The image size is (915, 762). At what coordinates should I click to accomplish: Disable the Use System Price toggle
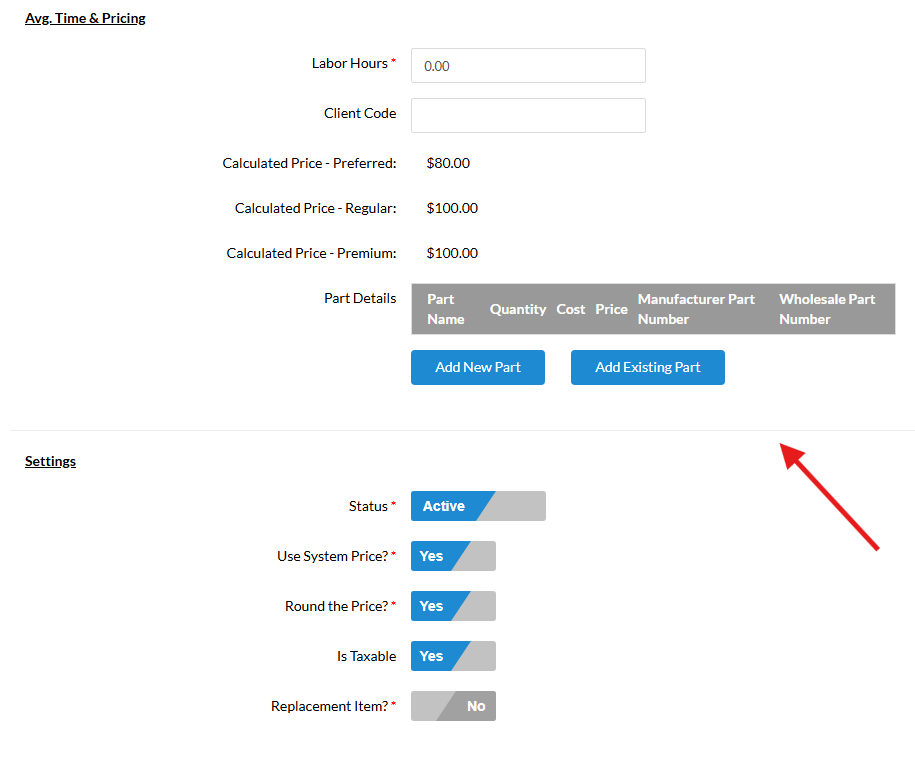(x=453, y=556)
